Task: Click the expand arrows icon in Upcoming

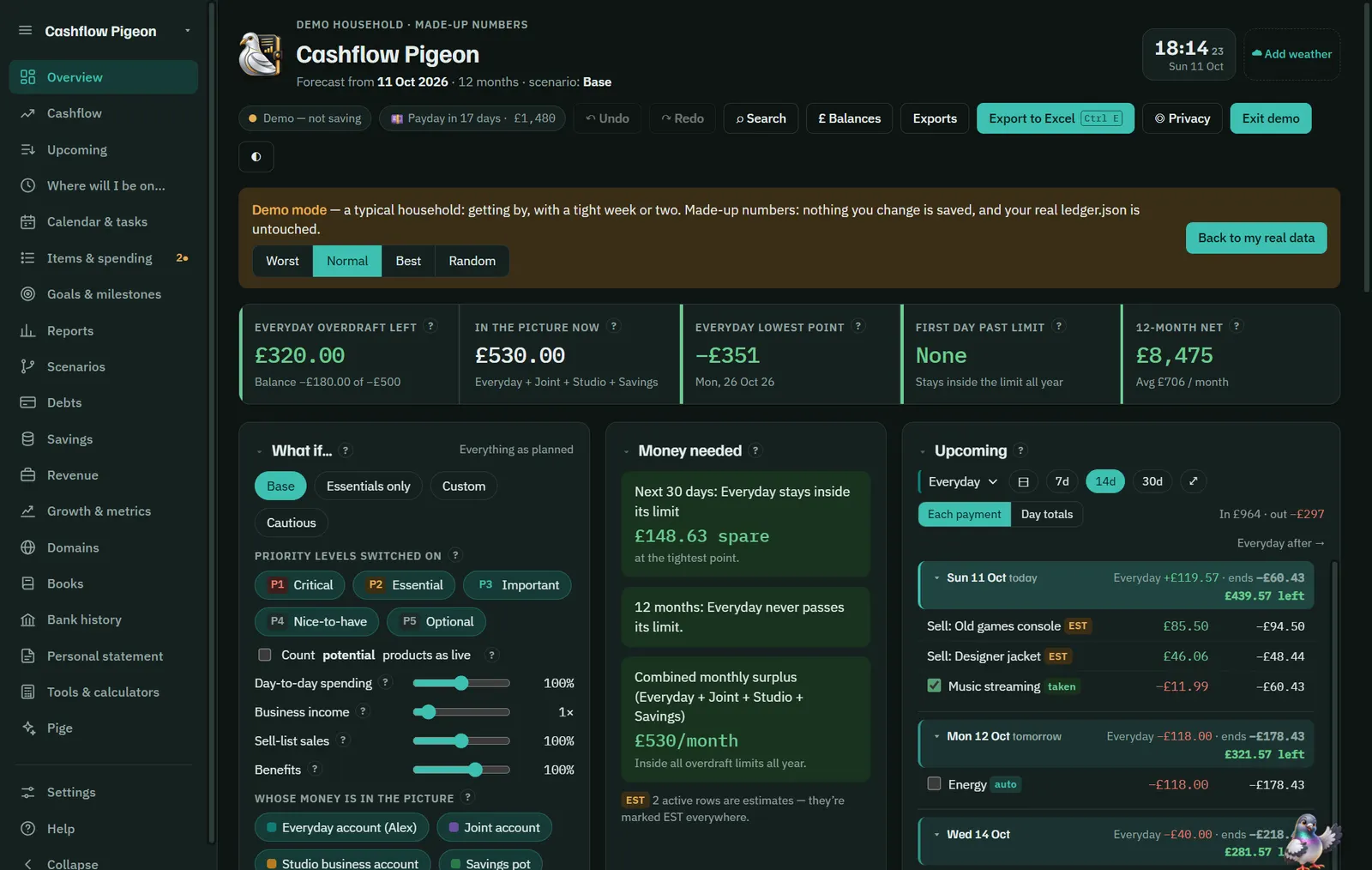Action: tap(1193, 481)
